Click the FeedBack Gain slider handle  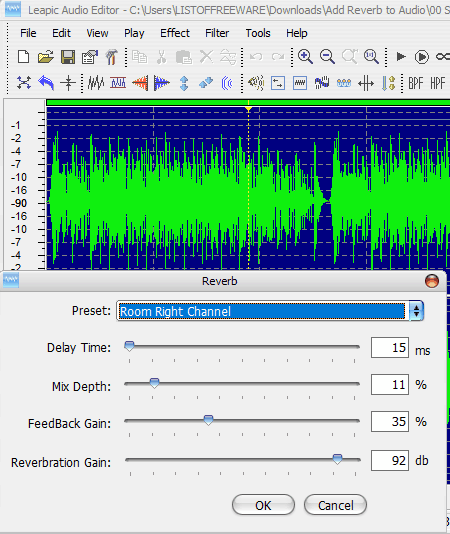coord(208,420)
